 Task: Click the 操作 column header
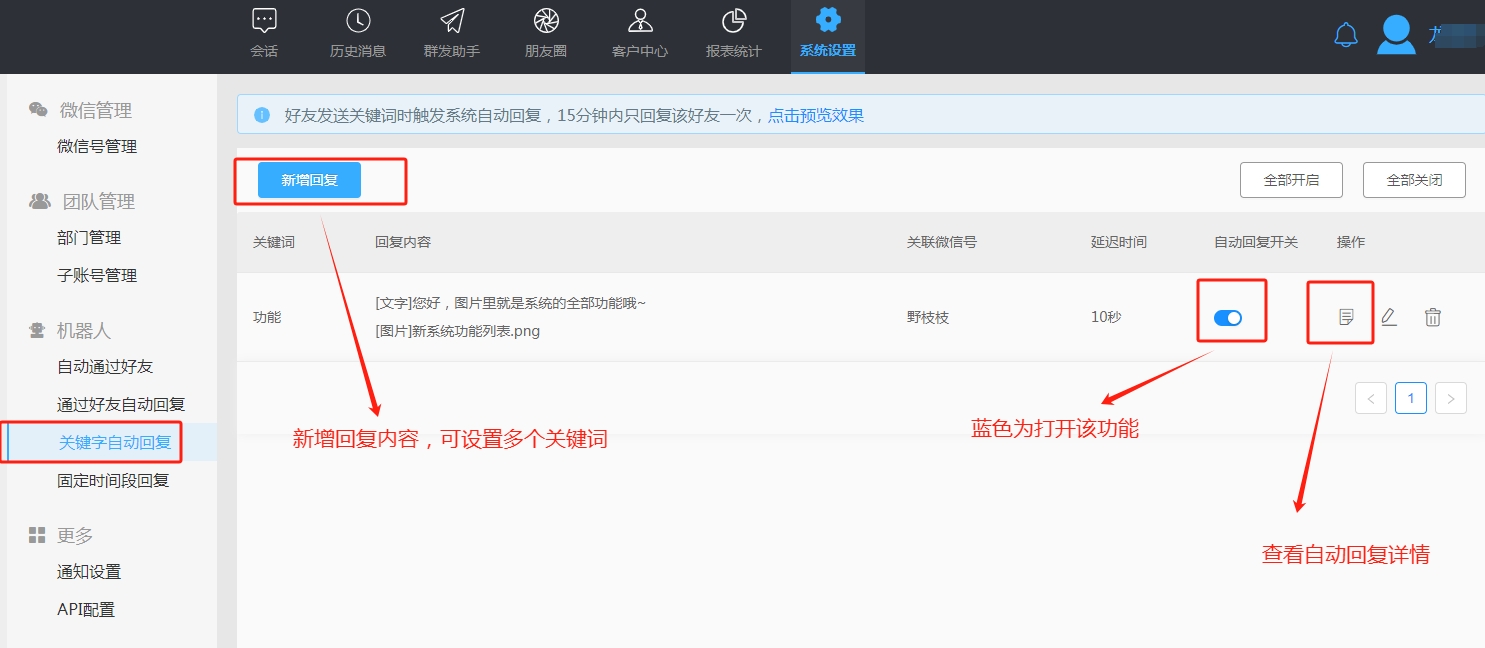[x=1351, y=243]
